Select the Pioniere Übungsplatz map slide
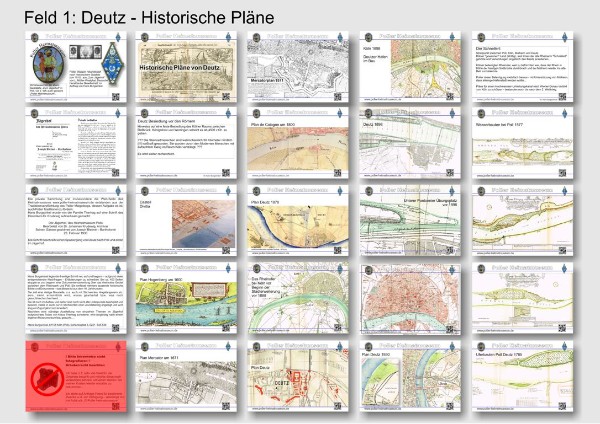Screen dimensions: 600x424 point(410,220)
